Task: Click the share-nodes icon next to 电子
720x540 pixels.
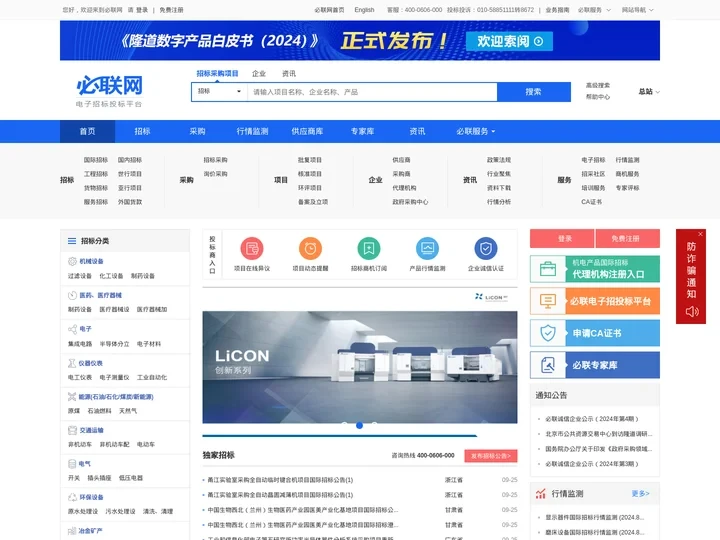Action: tap(72, 329)
